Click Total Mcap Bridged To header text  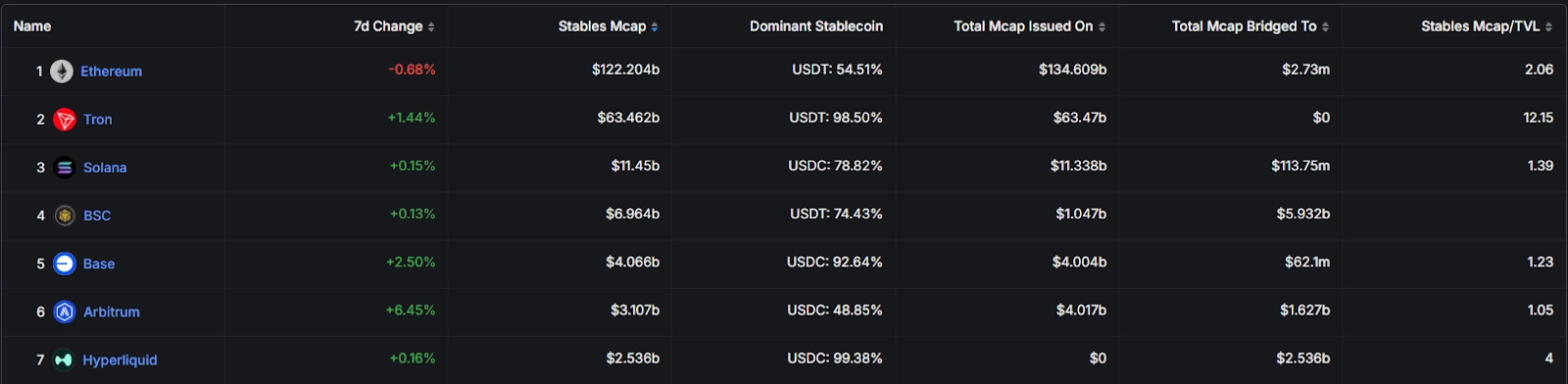[1245, 26]
